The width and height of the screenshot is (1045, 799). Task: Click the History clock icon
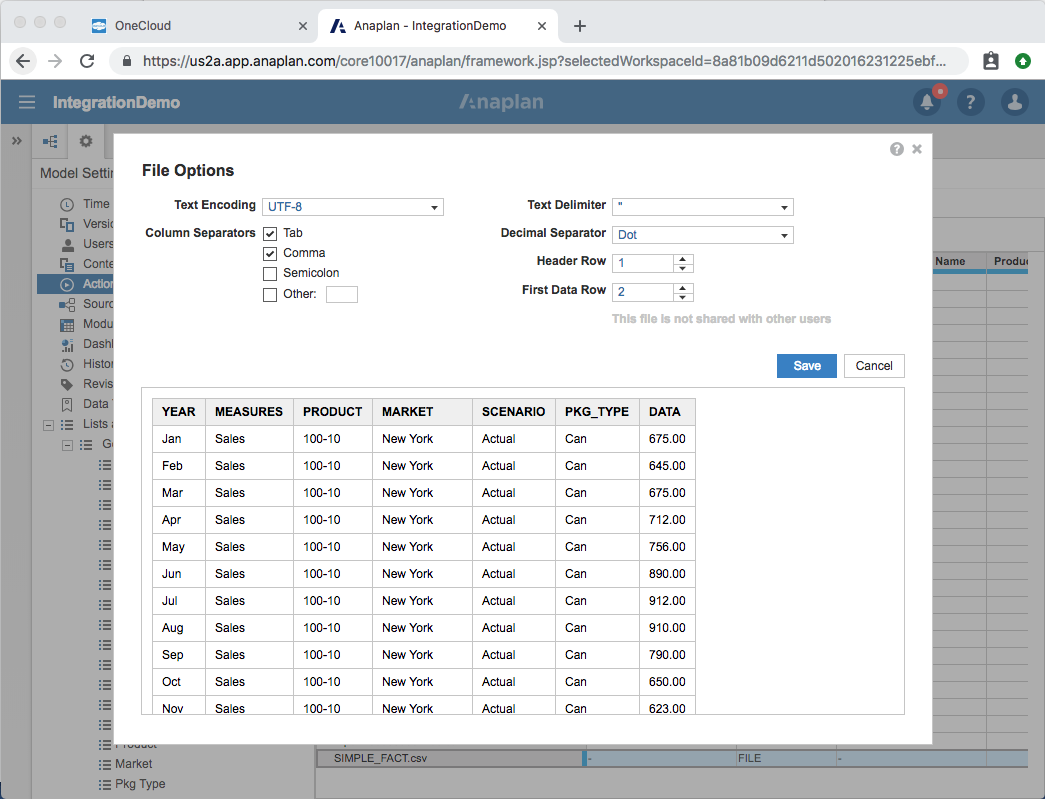point(67,365)
